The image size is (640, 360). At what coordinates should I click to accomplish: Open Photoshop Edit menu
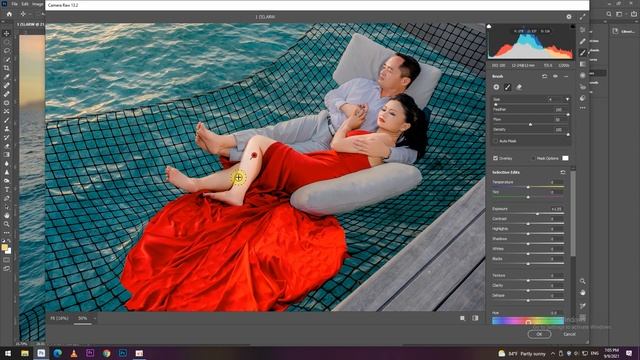pos(25,4)
